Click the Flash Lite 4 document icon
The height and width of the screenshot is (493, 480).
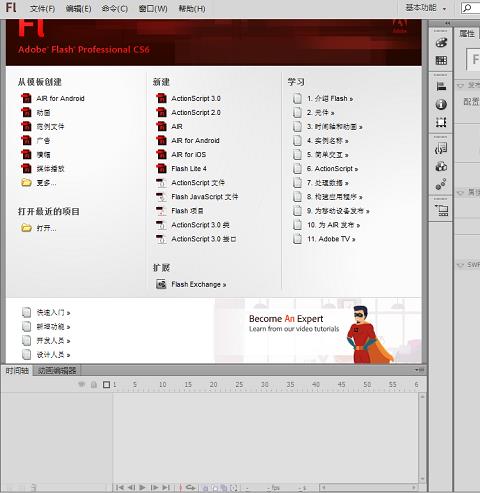click(x=161, y=168)
